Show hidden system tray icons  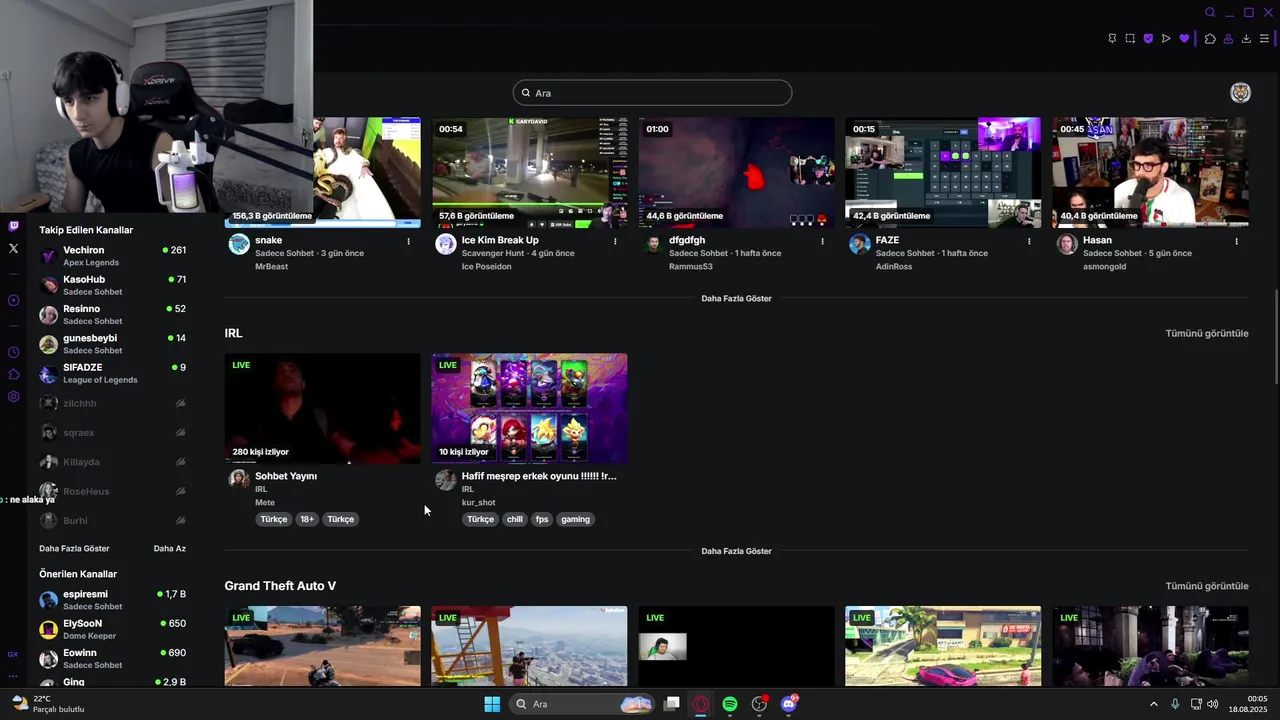(1153, 704)
